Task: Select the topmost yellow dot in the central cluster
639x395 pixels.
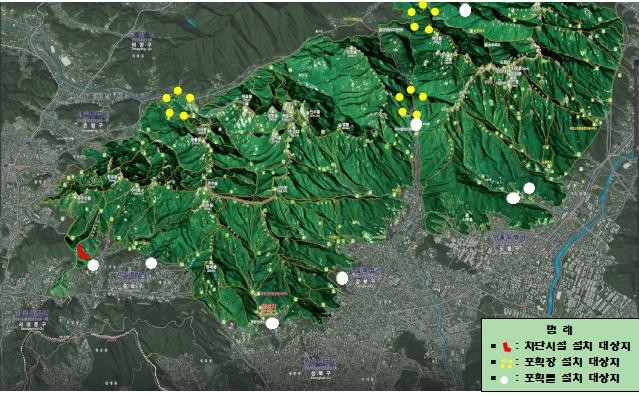Action: (411, 90)
